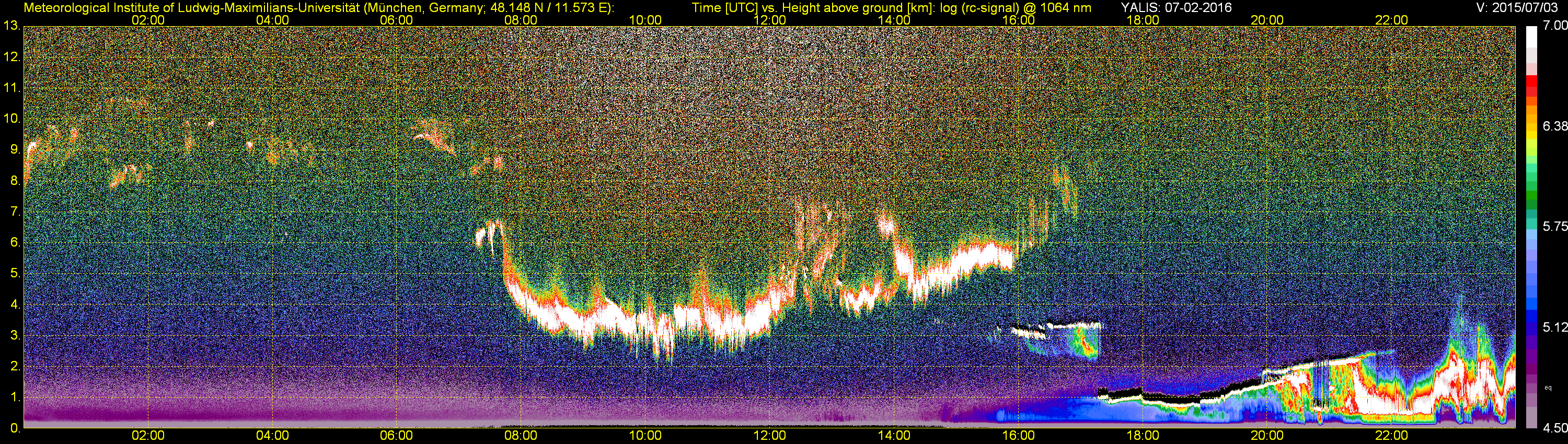Click the 6 km height axis label
The image size is (1568, 444).
(x=15, y=243)
